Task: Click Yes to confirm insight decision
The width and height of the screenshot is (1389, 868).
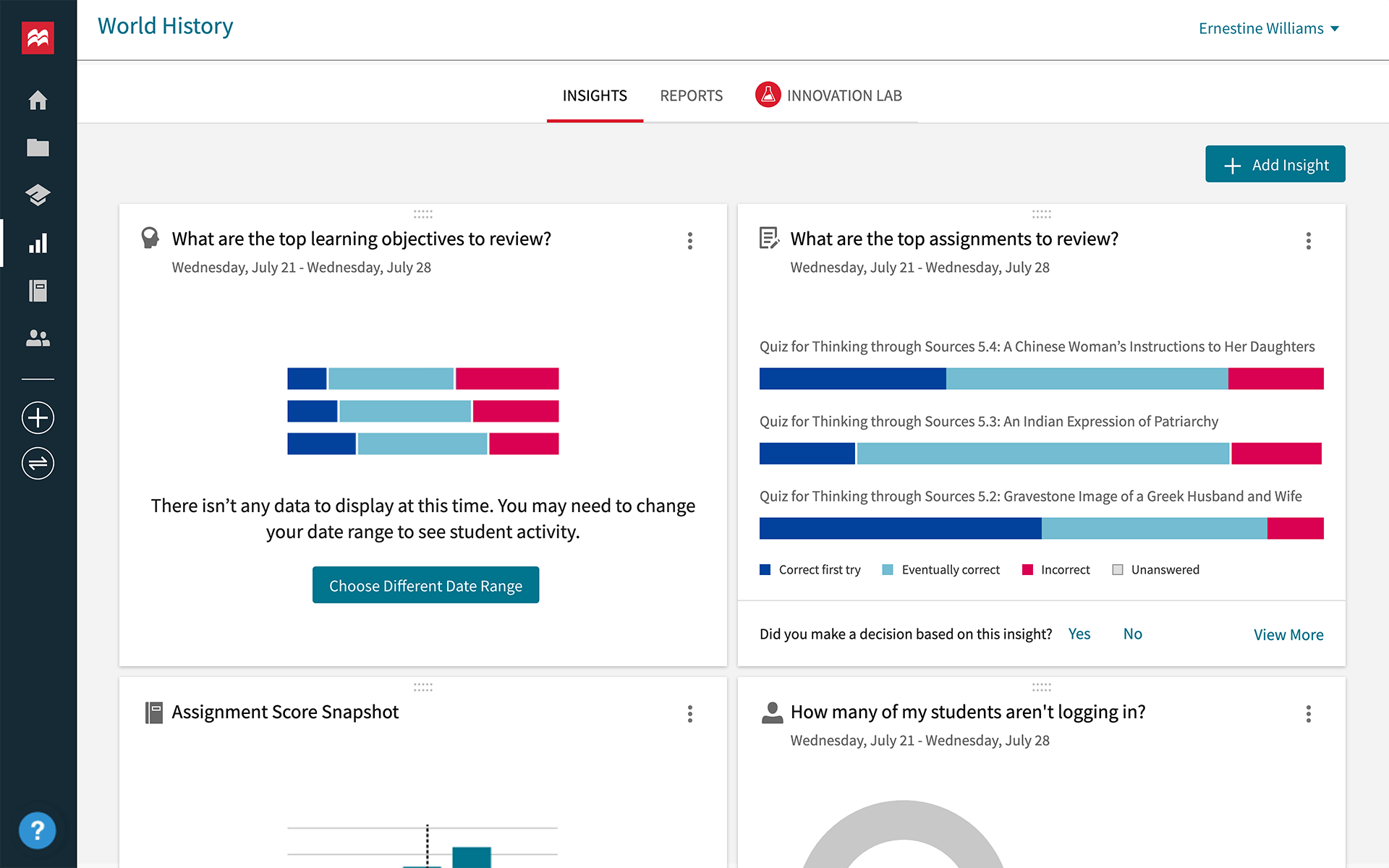Action: pos(1079,634)
